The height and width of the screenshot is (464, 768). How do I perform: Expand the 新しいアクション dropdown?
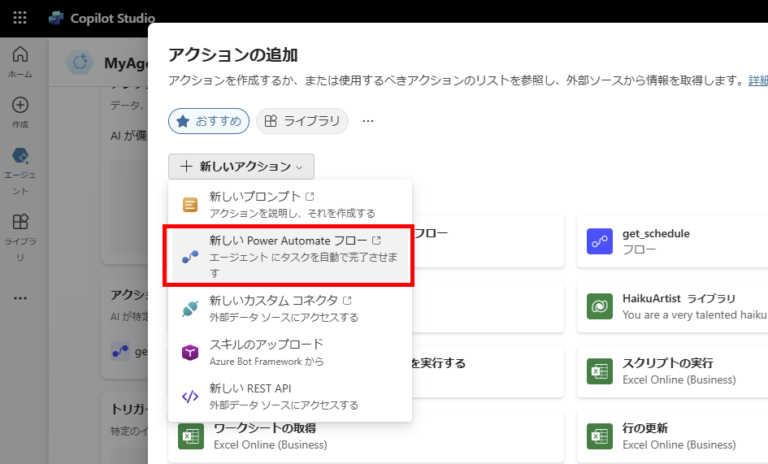(241, 166)
